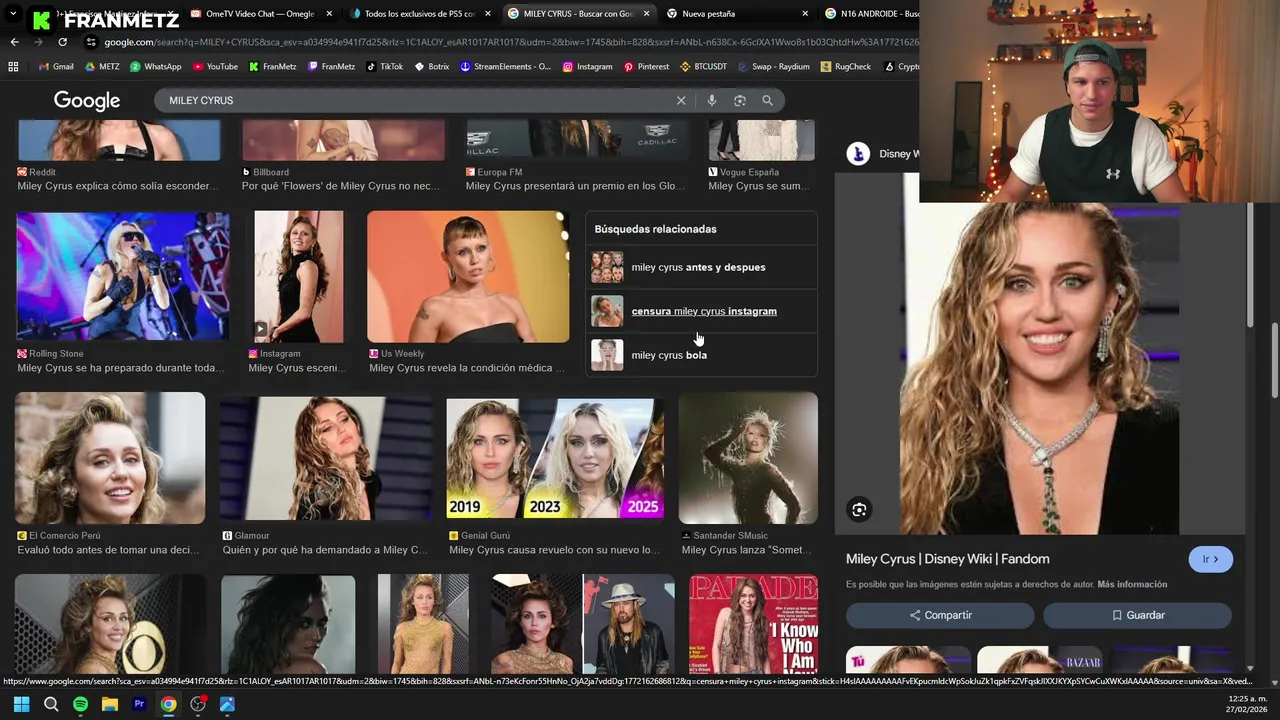
Task: Open File Explorer from taskbar
Action: (110, 704)
